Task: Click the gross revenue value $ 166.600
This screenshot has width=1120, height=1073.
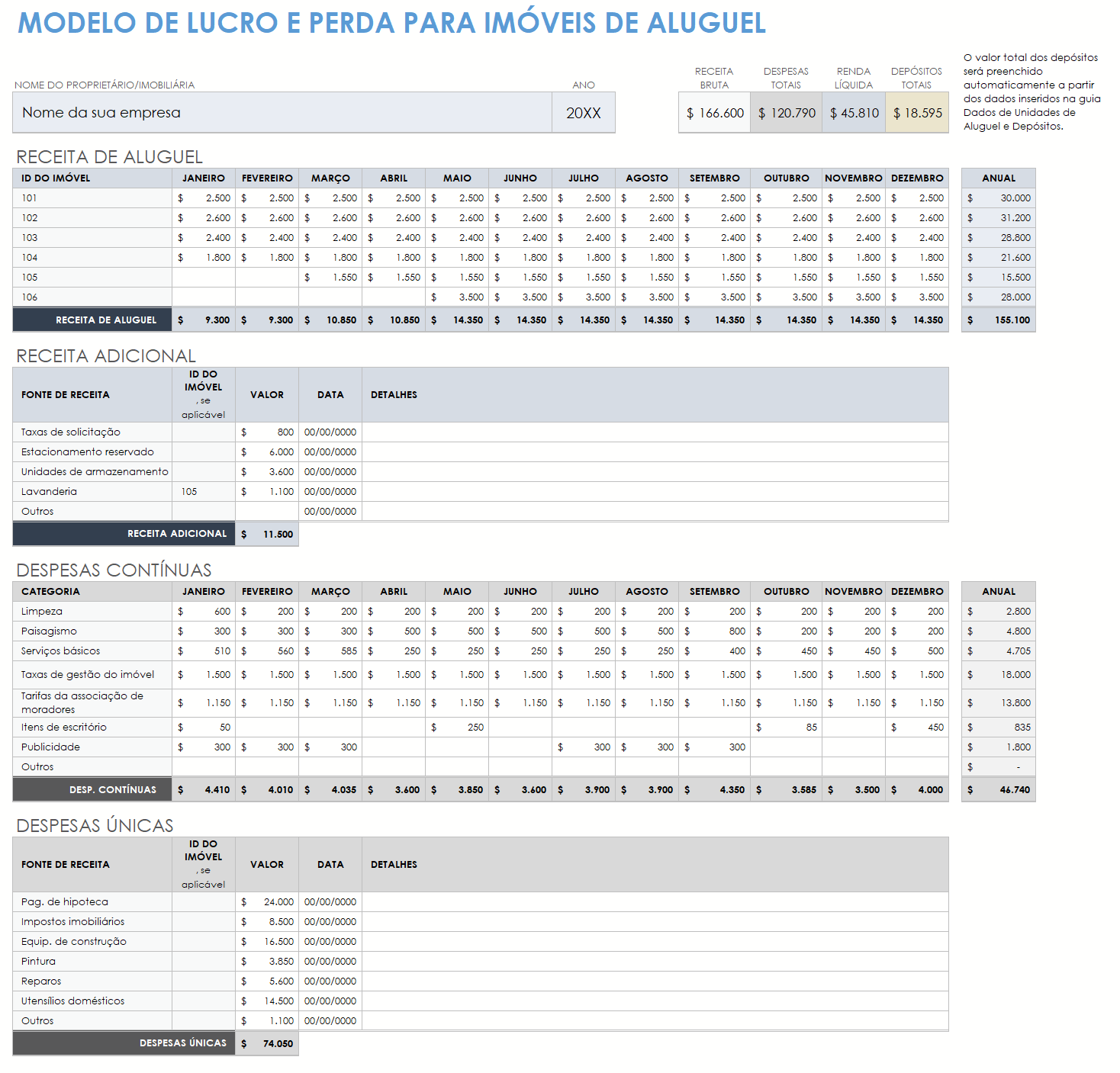Action: [714, 113]
